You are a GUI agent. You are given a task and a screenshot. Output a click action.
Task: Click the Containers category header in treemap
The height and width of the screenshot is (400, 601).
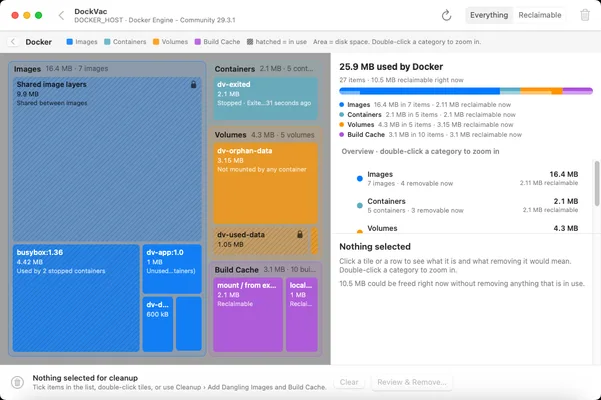(264, 69)
